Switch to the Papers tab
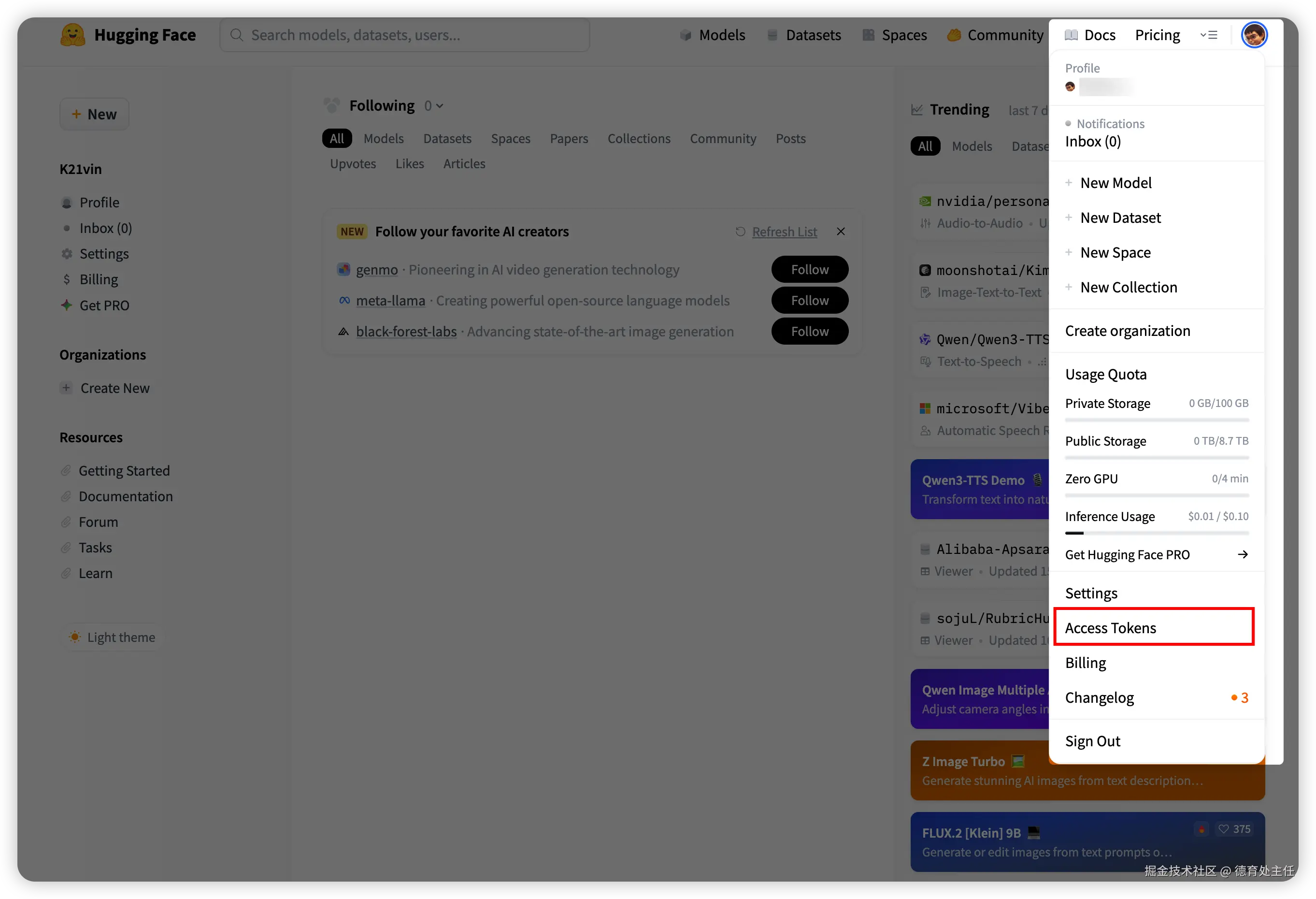 point(569,139)
